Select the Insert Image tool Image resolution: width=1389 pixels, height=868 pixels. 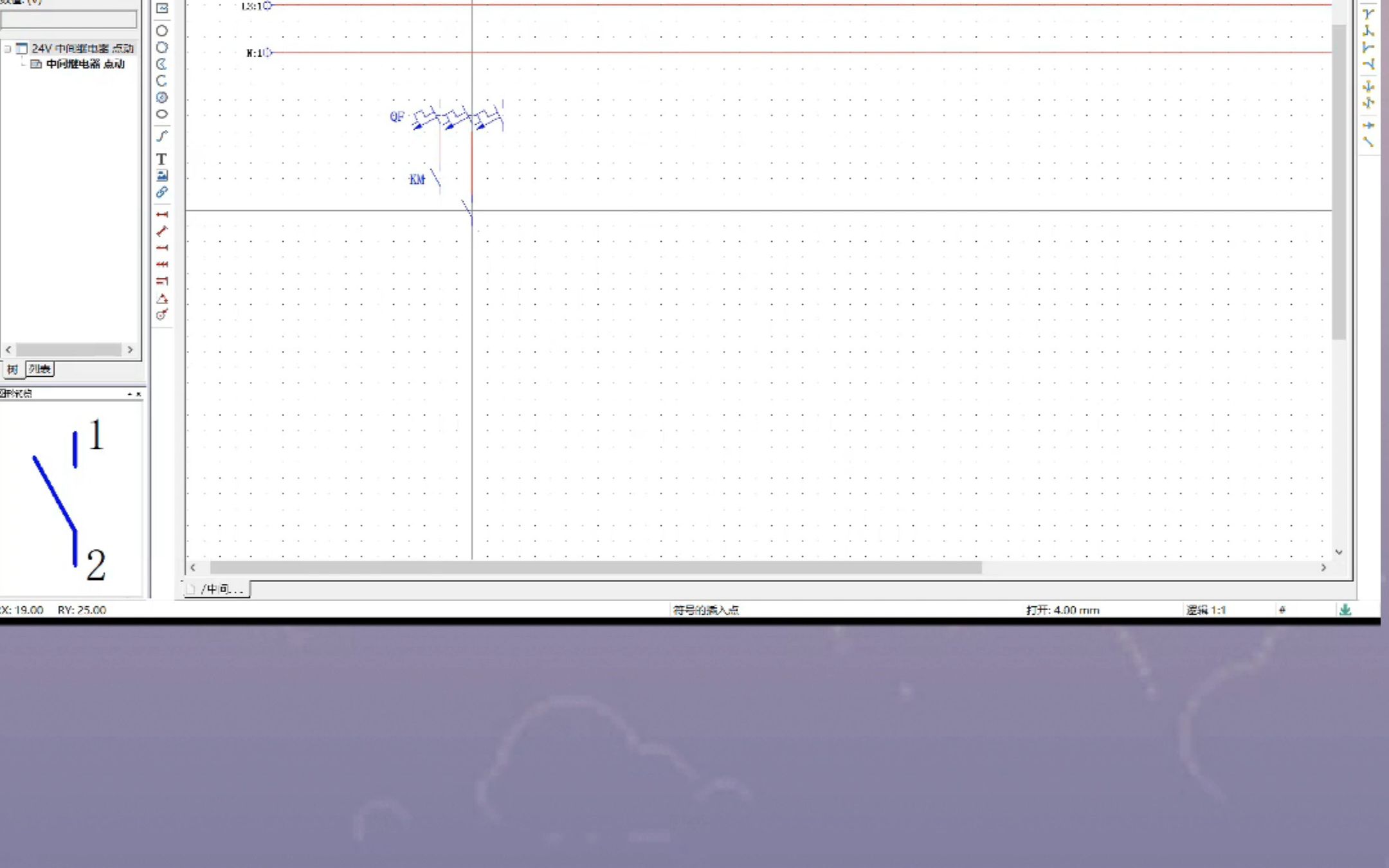161,176
